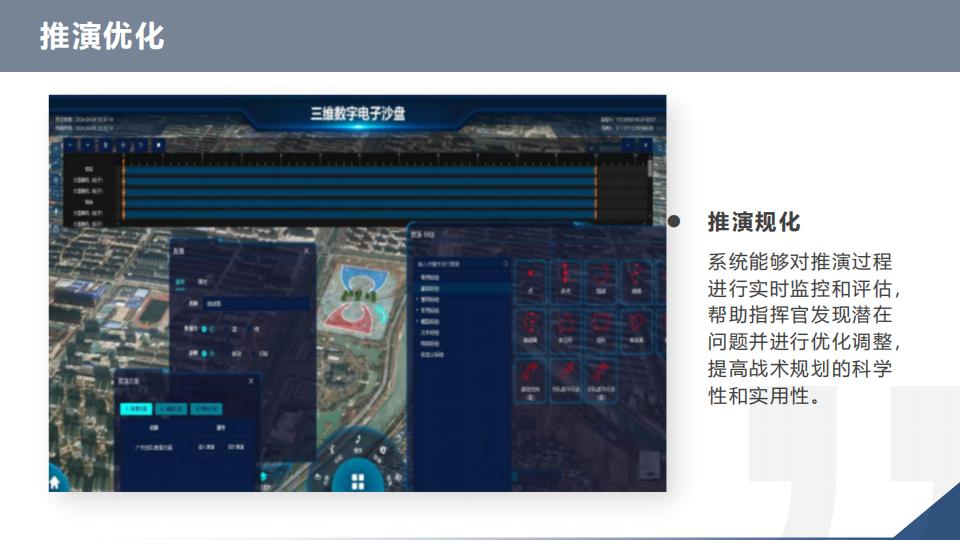Select the vertical dotted polyline symbol tile

click(x=566, y=281)
